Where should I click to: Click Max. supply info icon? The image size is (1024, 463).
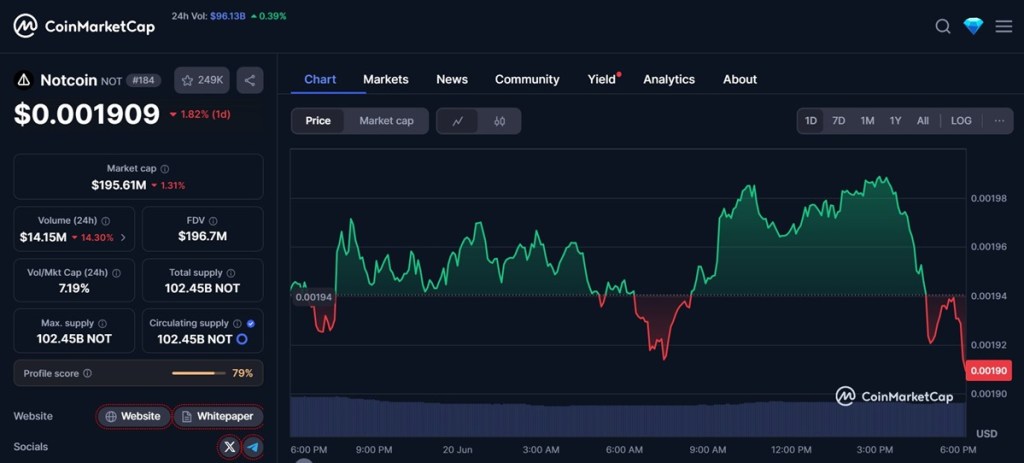pos(103,323)
